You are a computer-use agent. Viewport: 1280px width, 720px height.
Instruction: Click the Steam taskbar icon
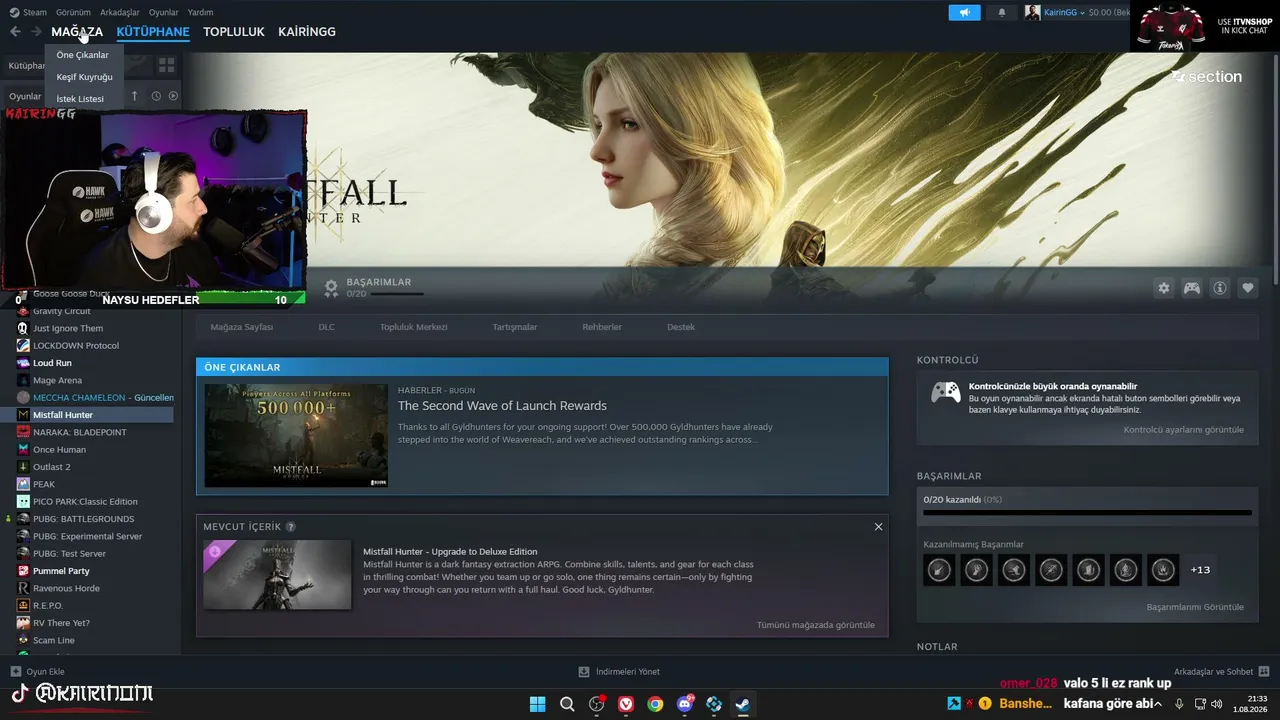(x=743, y=704)
